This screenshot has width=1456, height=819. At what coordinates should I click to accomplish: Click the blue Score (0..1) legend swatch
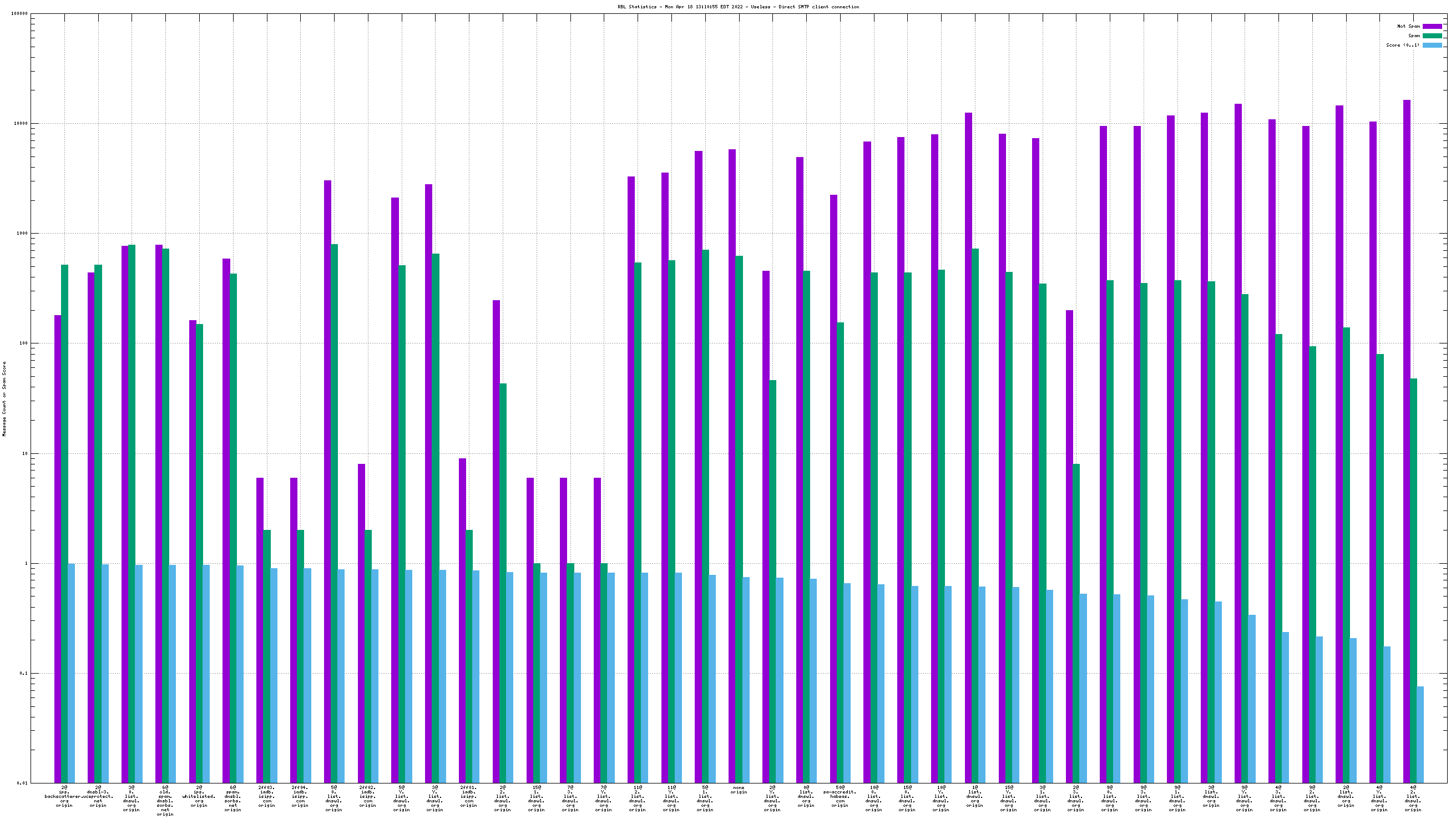click(1432, 45)
